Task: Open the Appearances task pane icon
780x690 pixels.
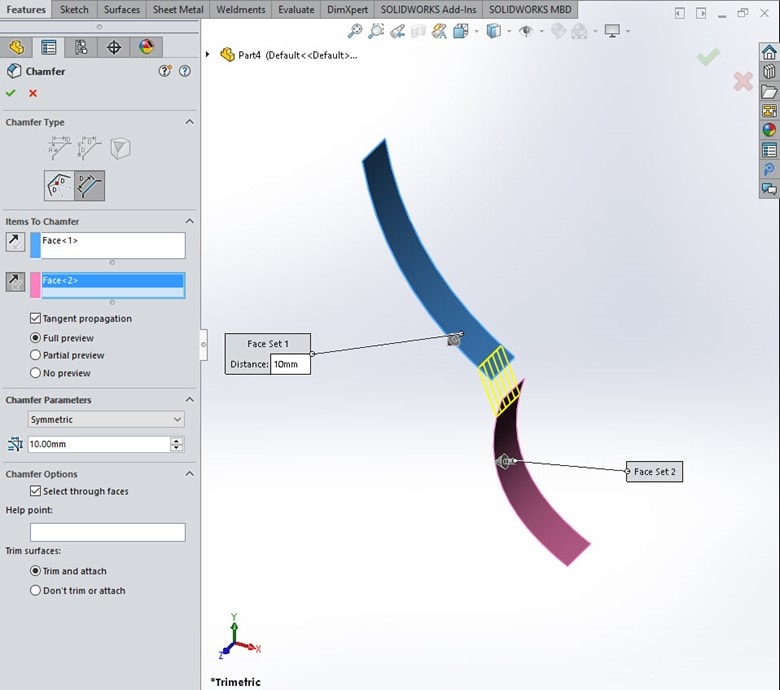Action: pyautogui.click(x=768, y=129)
